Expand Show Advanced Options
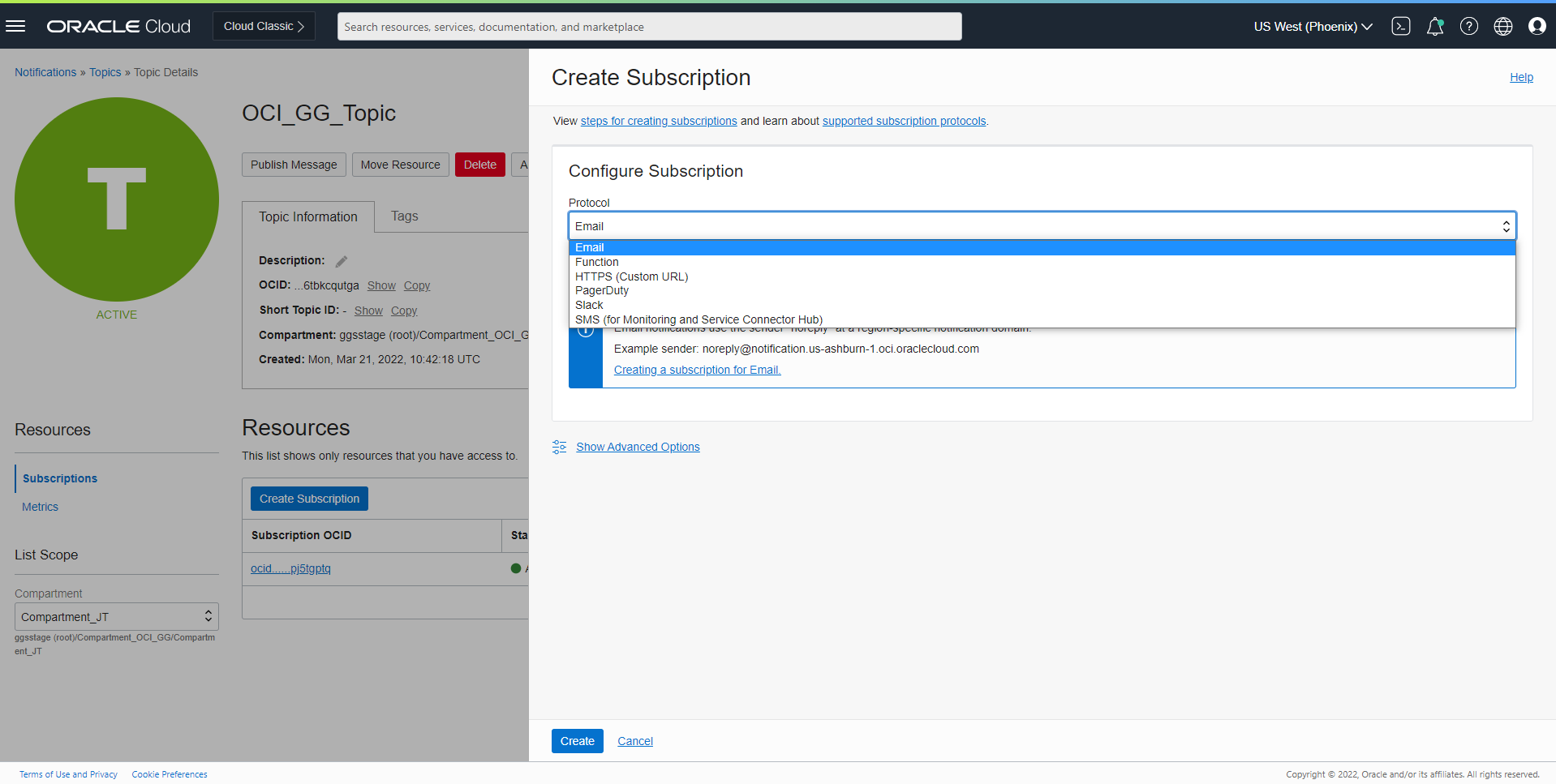Image resolution: width=1556 pixels, height=784 pixels. (x=638, y=447)
